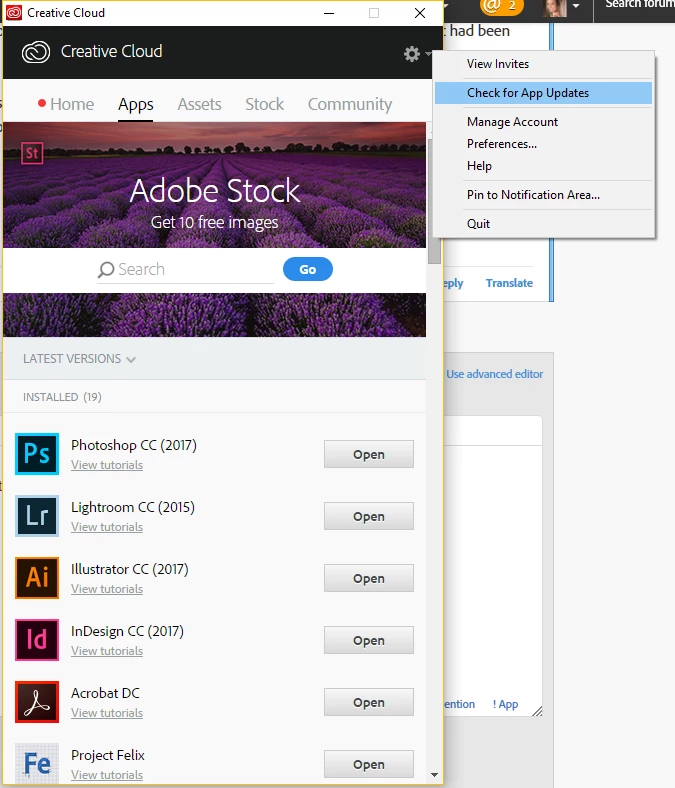View tutorials for InDesign CC
Image resolution: width=675 pixels, height=788 pixels.
pos(107,651)
